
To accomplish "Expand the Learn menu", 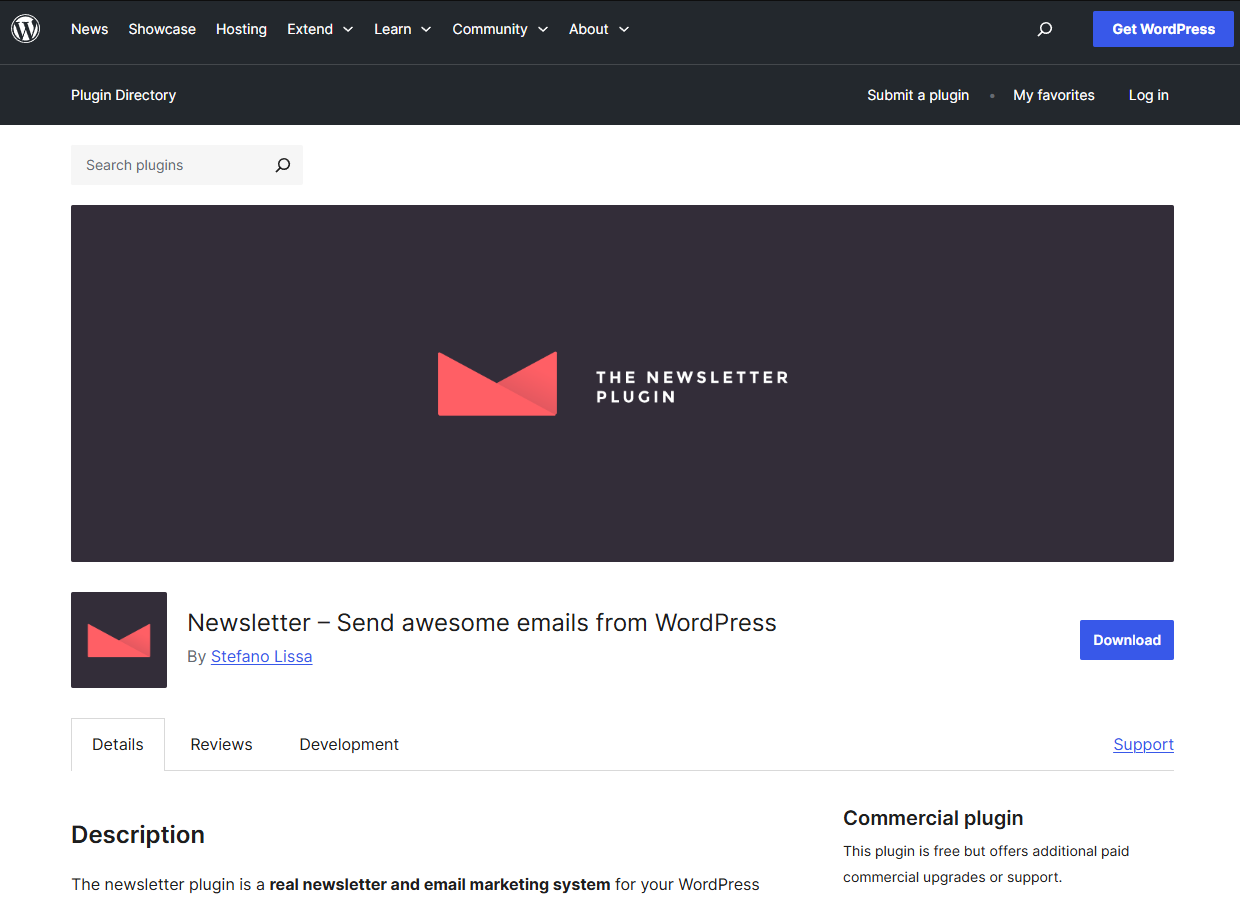I will (403, 29).
